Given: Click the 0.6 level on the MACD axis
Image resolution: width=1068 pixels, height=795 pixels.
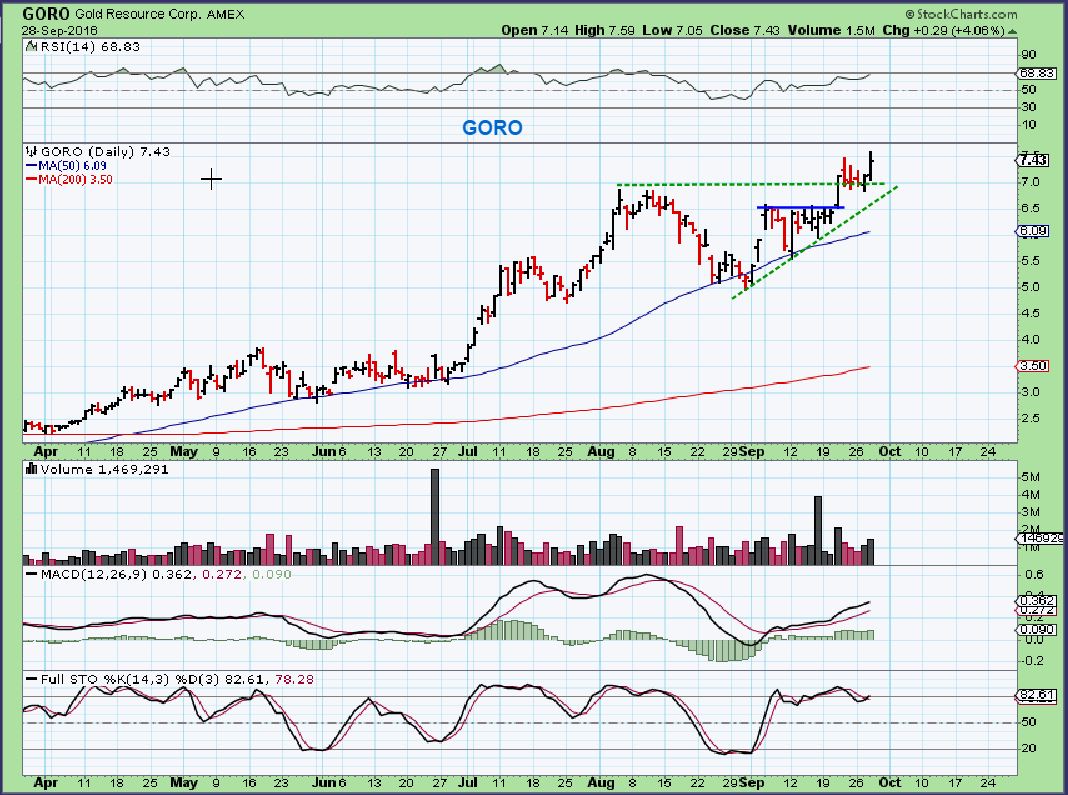Looking at the screenshot, I should click(x=1033, y=574).
